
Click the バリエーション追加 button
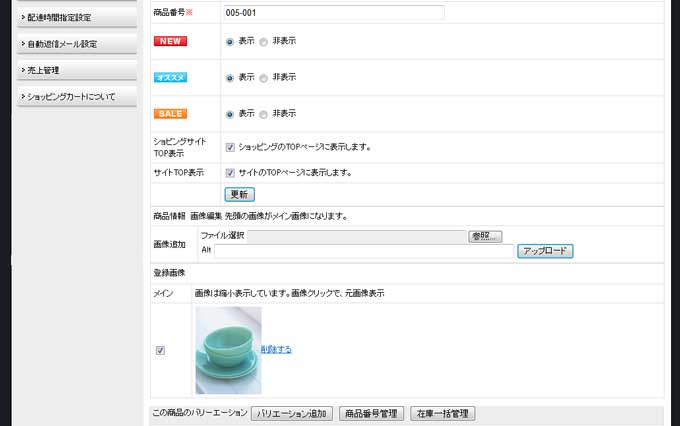click(x=292, y=413)
